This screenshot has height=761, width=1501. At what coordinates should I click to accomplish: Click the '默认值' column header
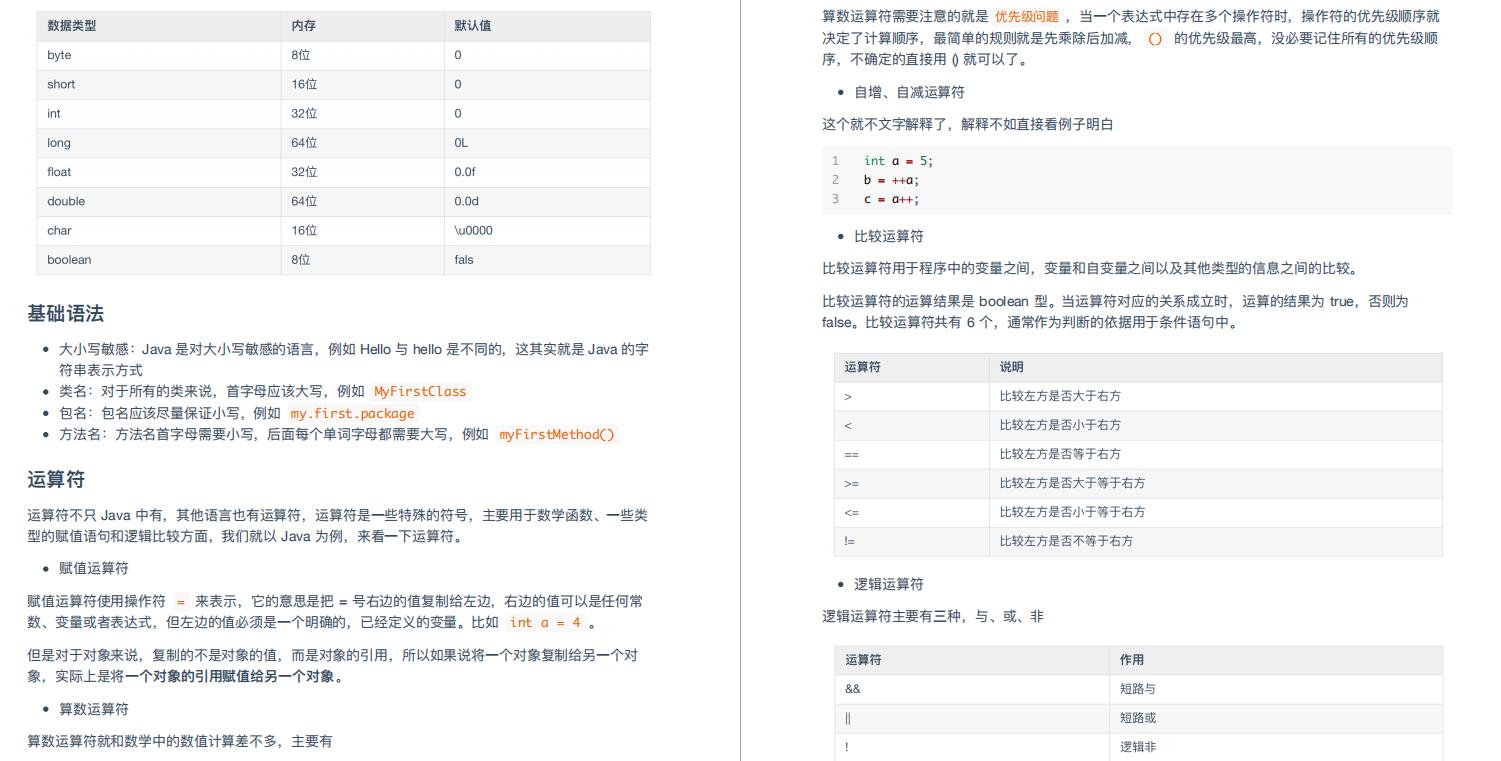pyautogui.click(x=547, y=26)
